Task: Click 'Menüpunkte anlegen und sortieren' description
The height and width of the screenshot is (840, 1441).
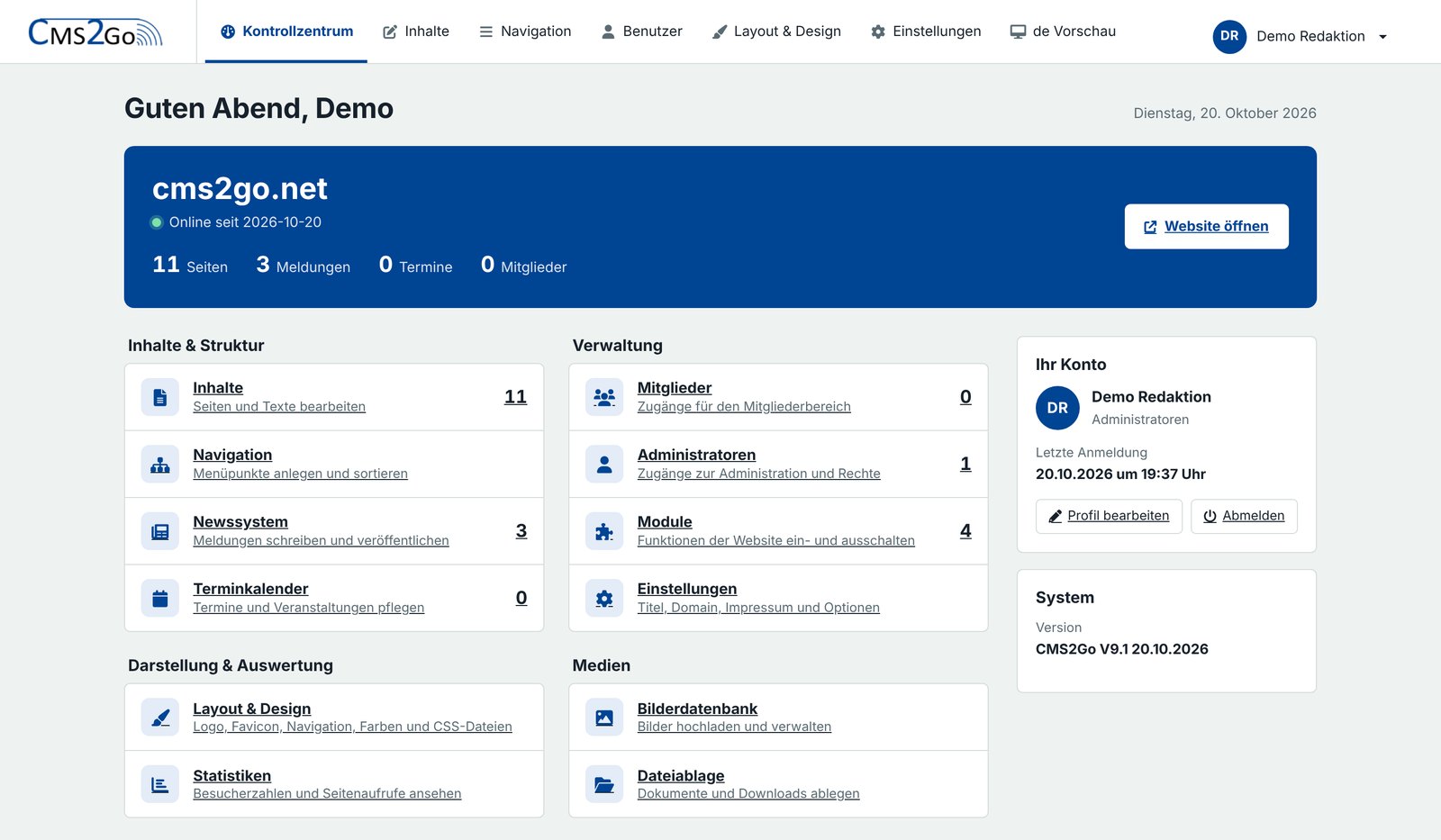Action: pos(300,474)
